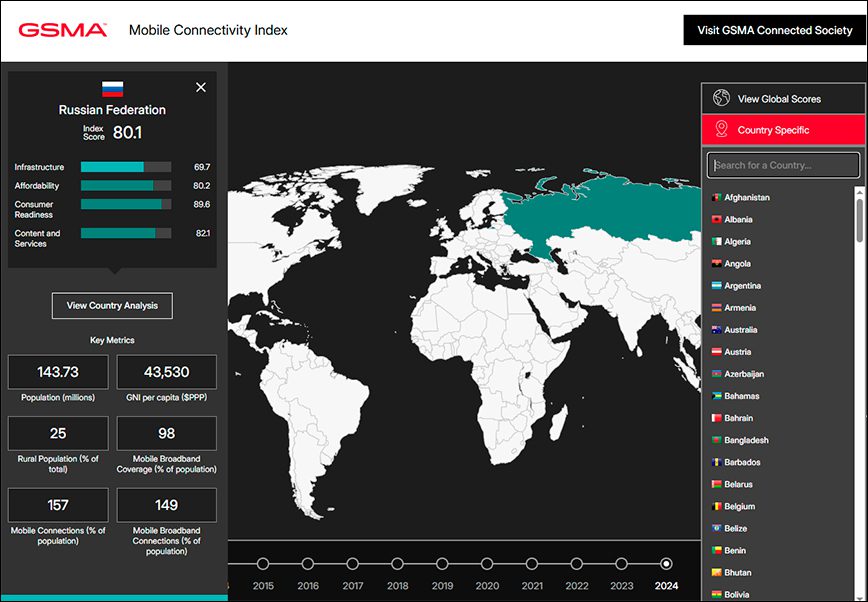Select the Belgium flag icon
Screen dimensions: 868x602
pyautogui.click(x=716, y=506)
